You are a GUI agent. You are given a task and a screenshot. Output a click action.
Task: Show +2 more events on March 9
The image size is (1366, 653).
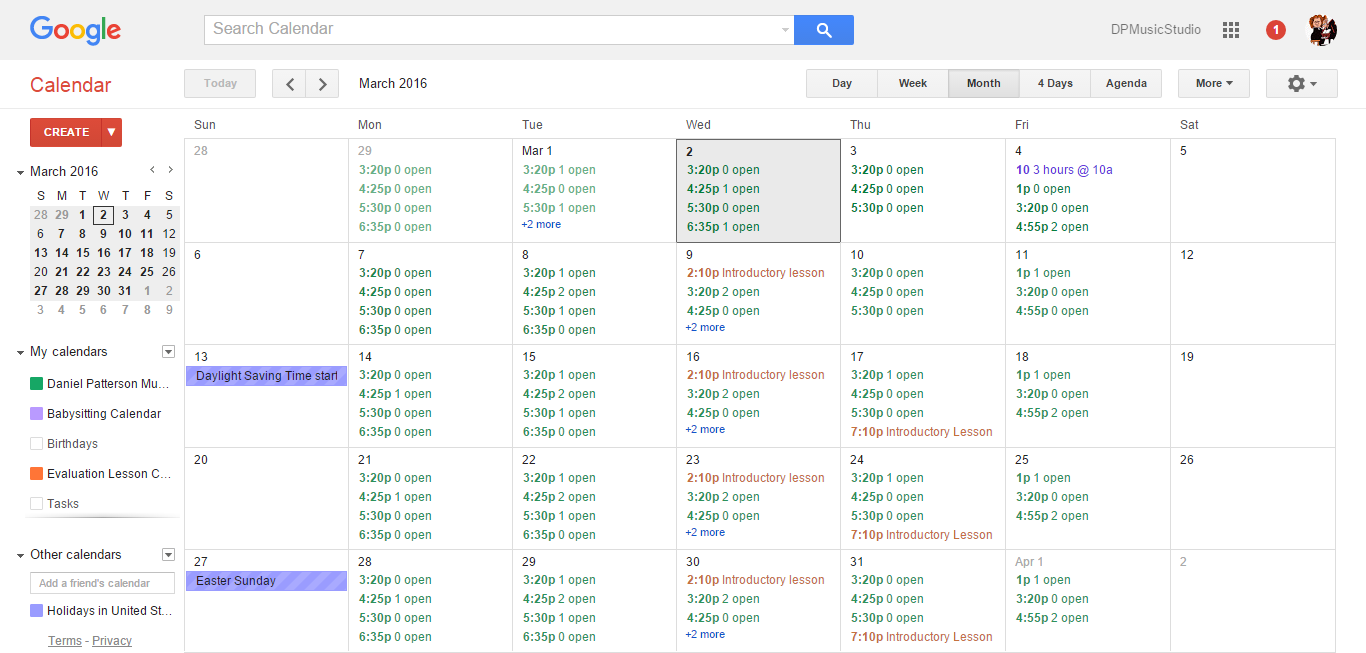click(705, 328)
